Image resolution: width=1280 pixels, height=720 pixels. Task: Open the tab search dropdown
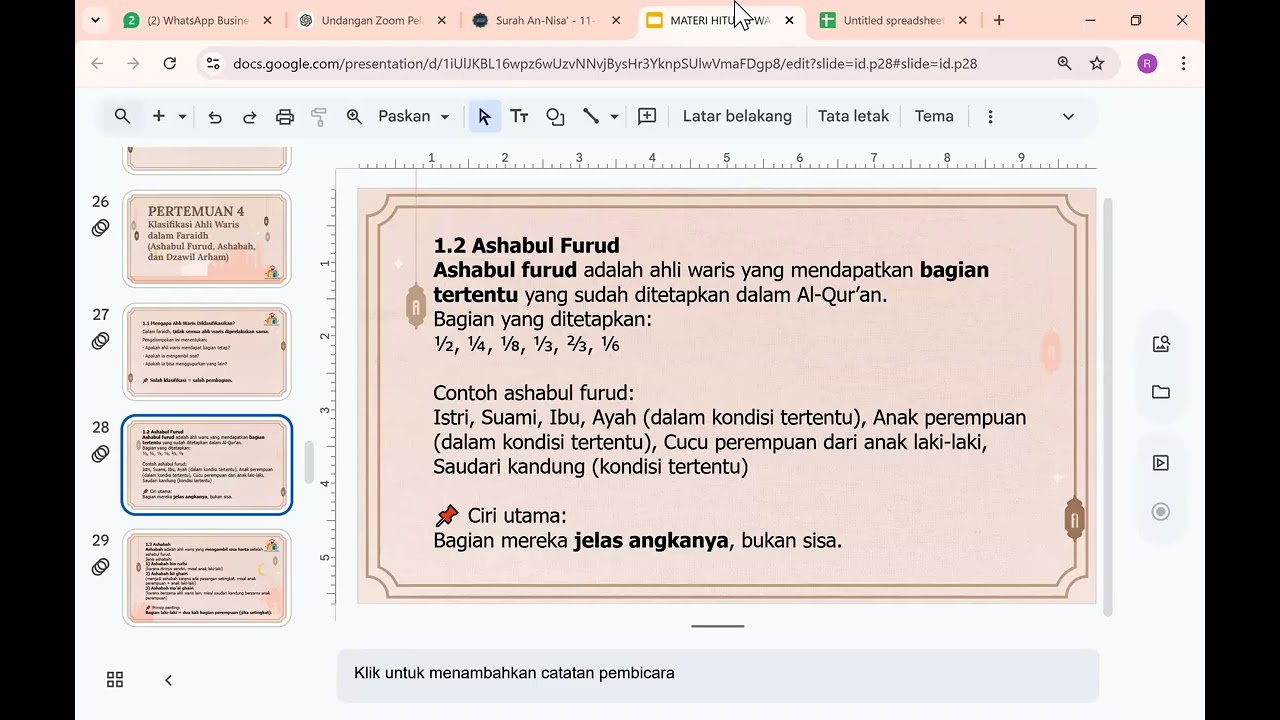click(x=95, y=20)
